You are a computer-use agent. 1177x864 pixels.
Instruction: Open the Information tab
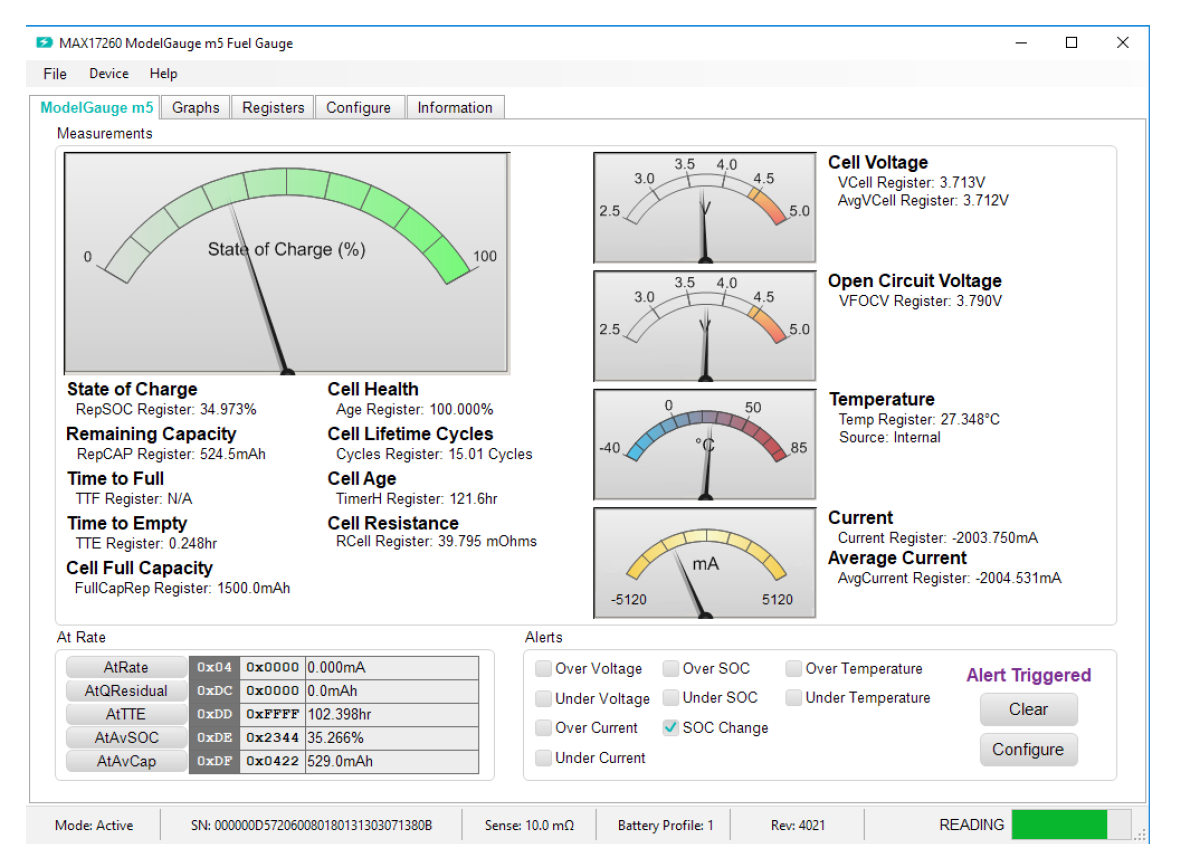coord(455,107)
